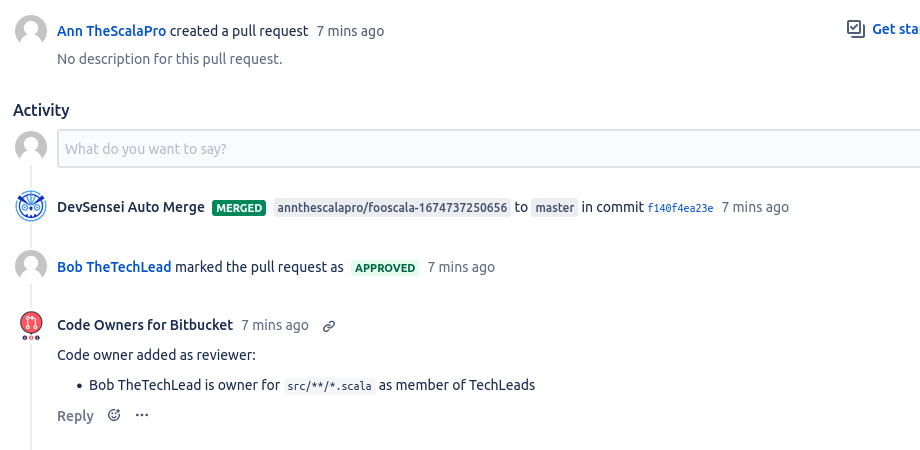Screen dimensions: 920x450
Task: Click the comment box 'What do you want to say?'
Action: pyautogui.click(x=488, y=148)
